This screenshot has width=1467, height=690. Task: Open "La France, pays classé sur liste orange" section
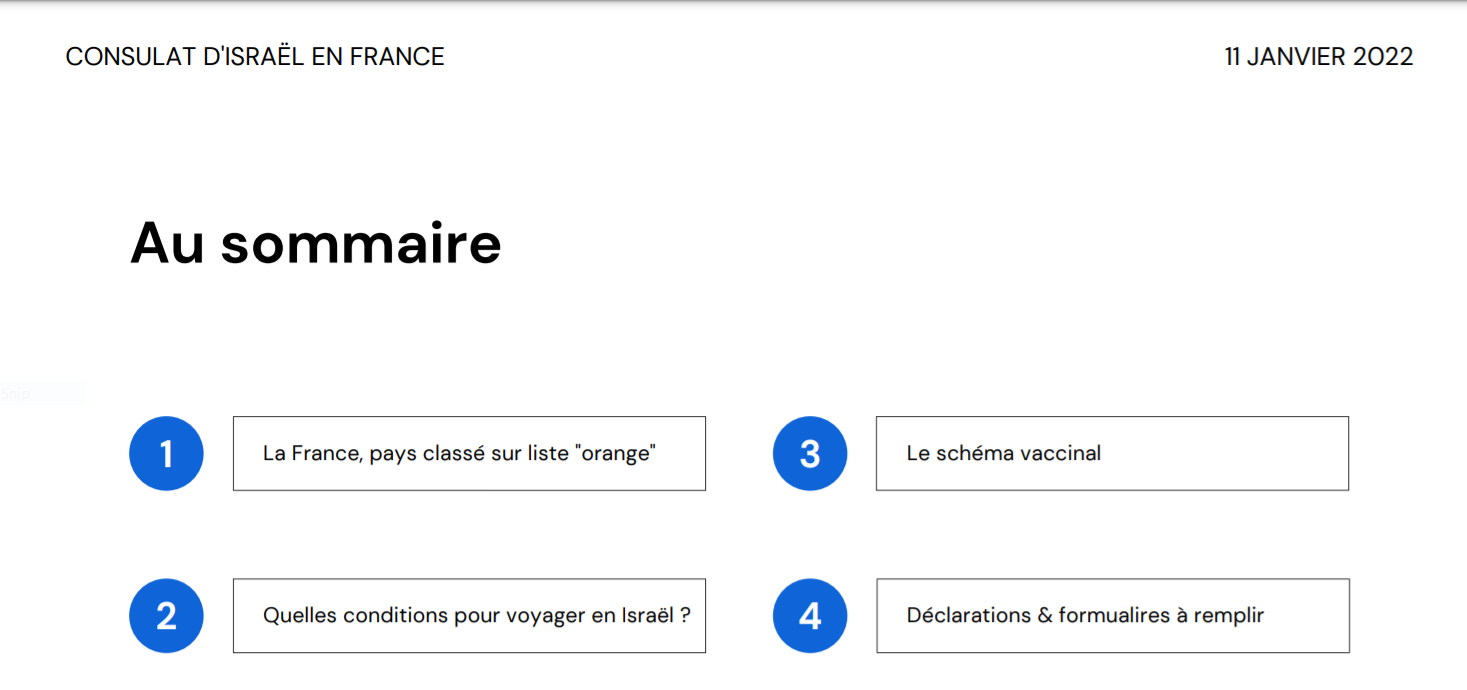[x=469, y=453]
